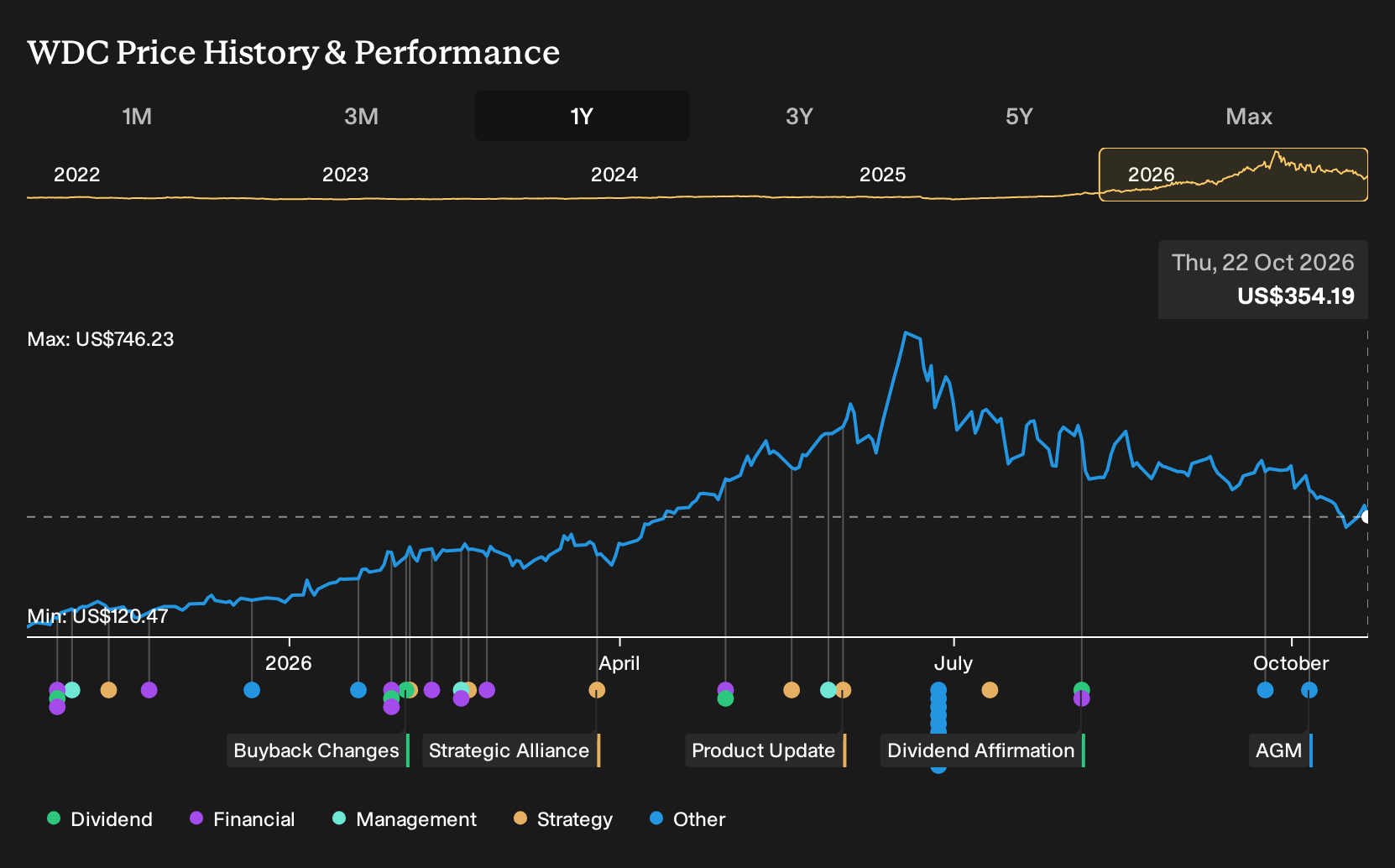Click the white endpoint dot on price line

tap(1366, 516)
